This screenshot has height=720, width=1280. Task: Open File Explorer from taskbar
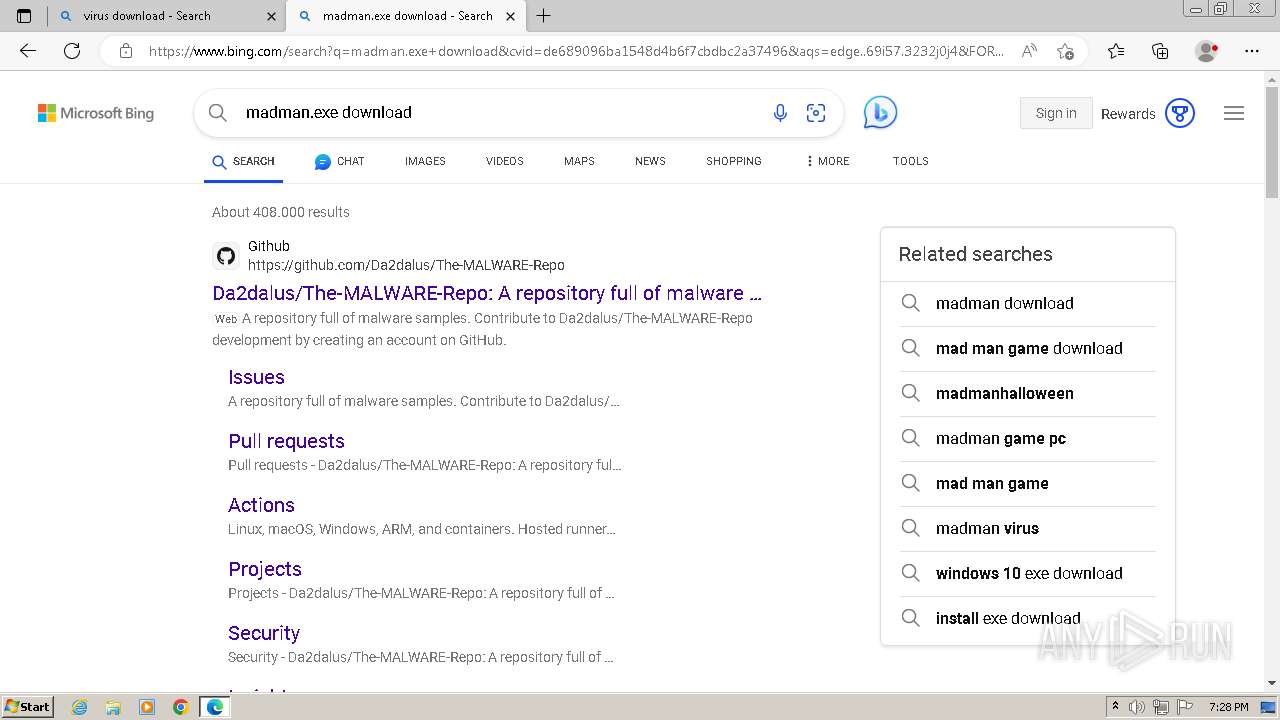click(x=113, y=707)
